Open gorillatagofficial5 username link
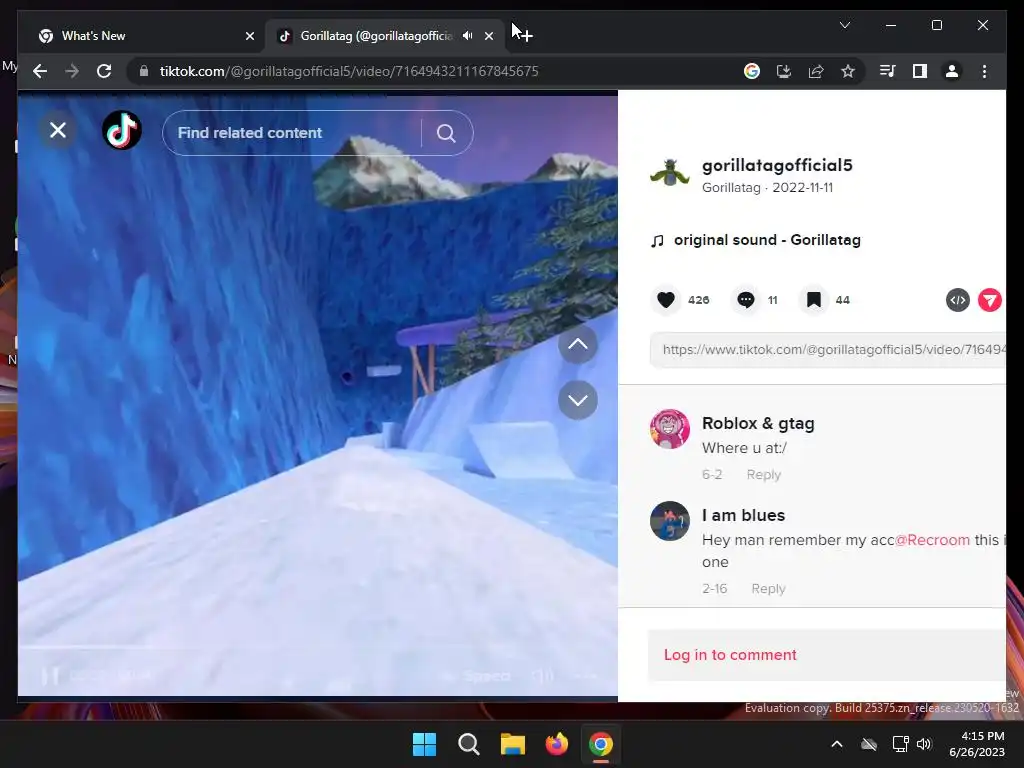 click(x=777, y=165)
